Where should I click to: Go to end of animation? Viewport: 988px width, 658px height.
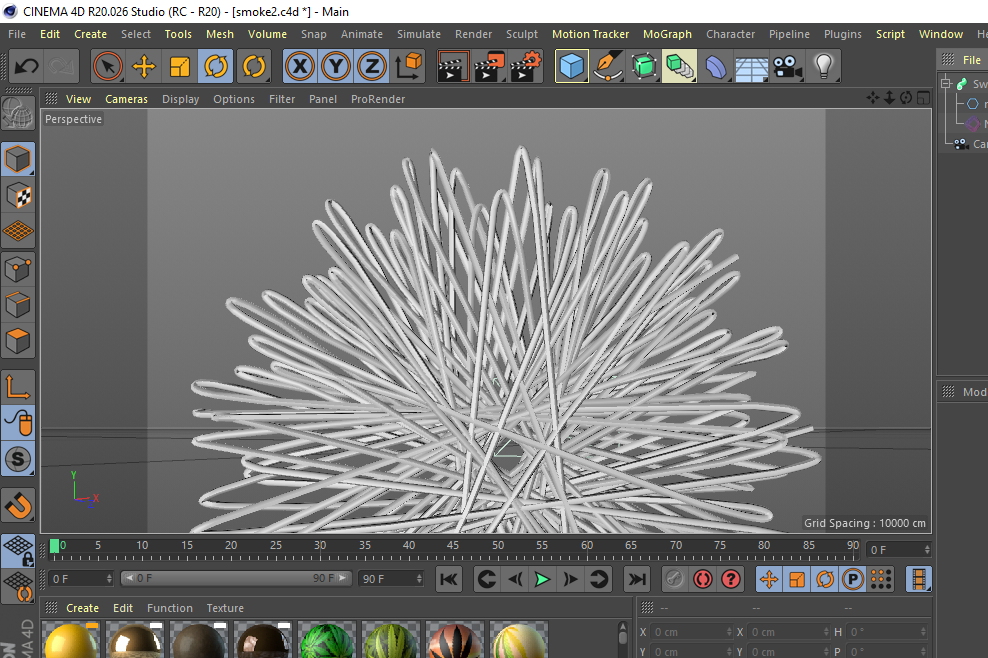click(x=637, y=579)
